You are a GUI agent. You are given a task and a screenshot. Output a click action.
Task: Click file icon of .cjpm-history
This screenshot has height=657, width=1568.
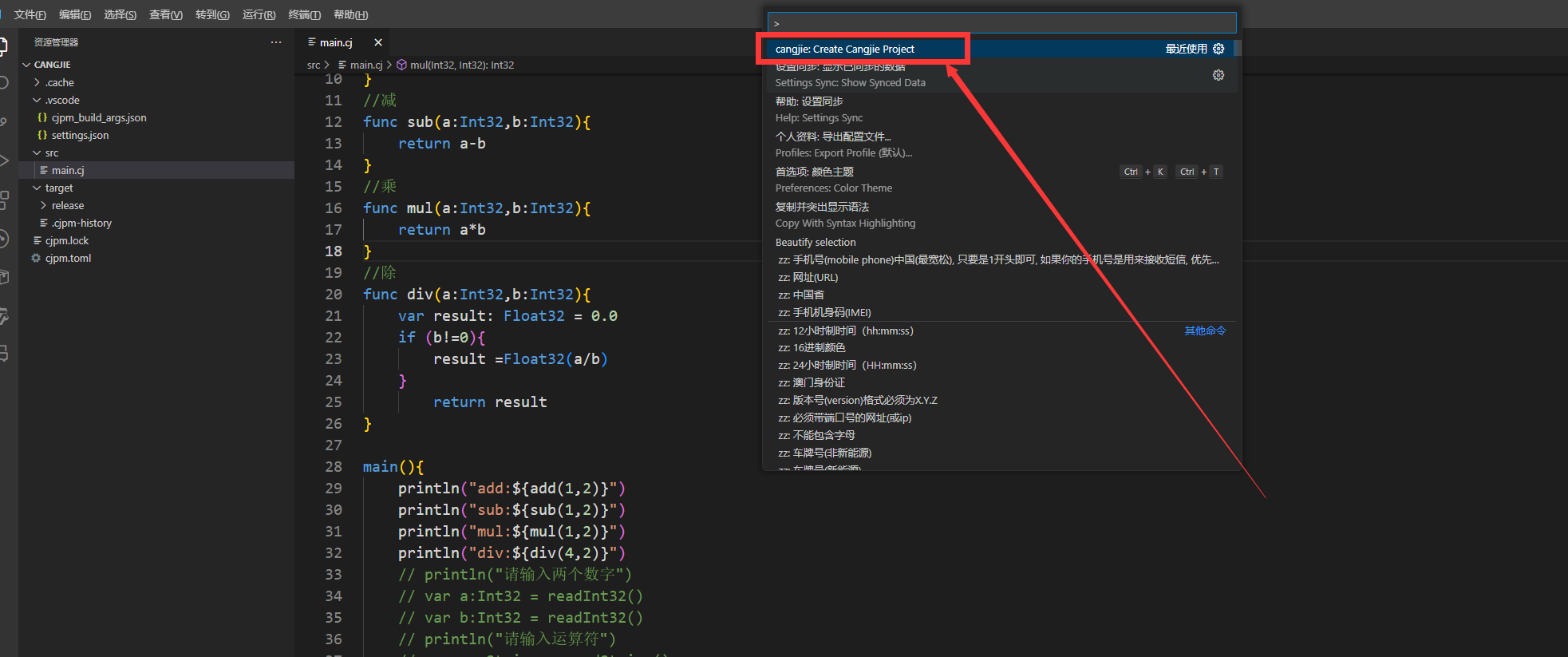pyautogui.click(x=44, y=223)
